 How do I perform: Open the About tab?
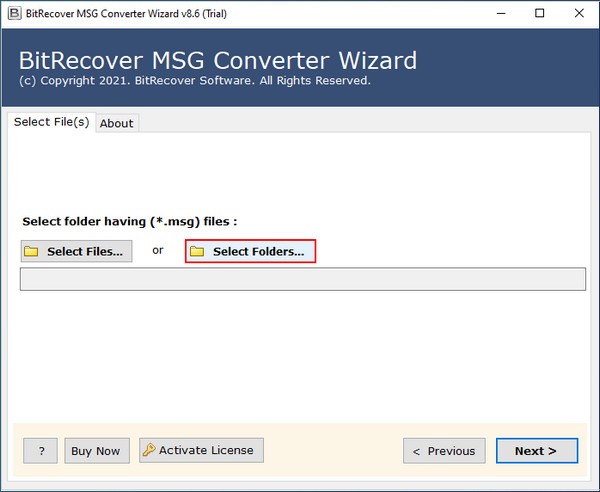[117, 123]
